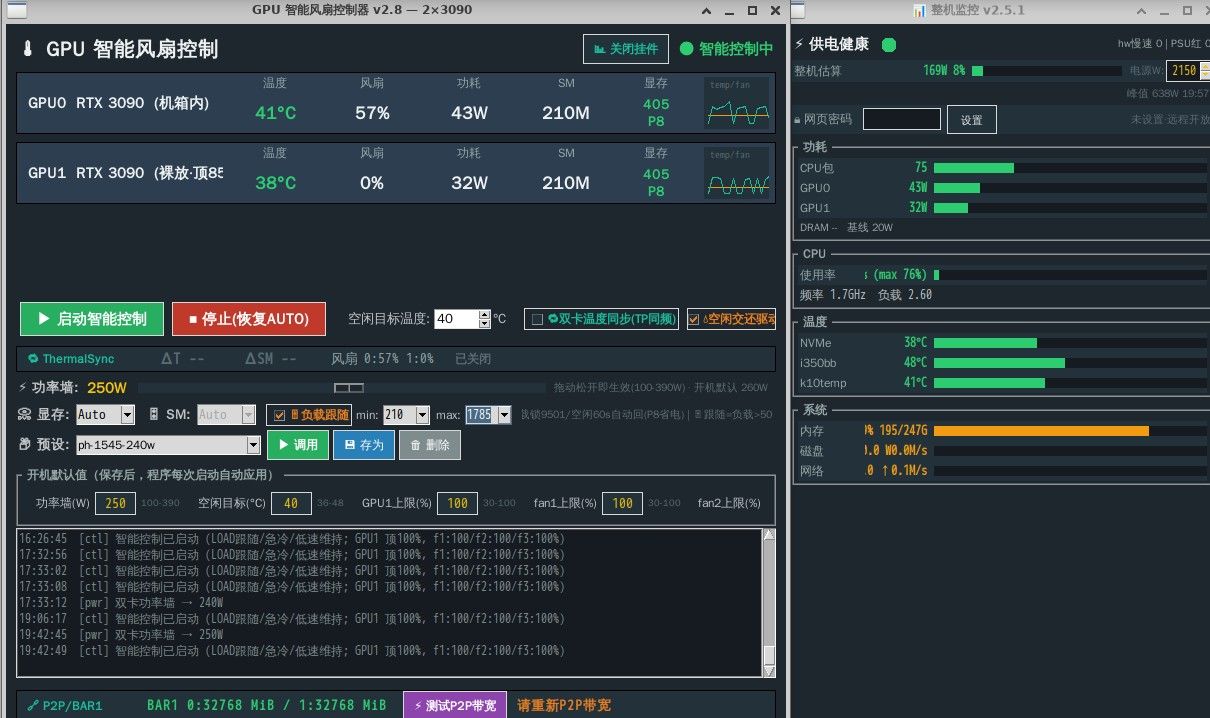
Task: Click 启动智能控制 button
Action: pos(92,319)
